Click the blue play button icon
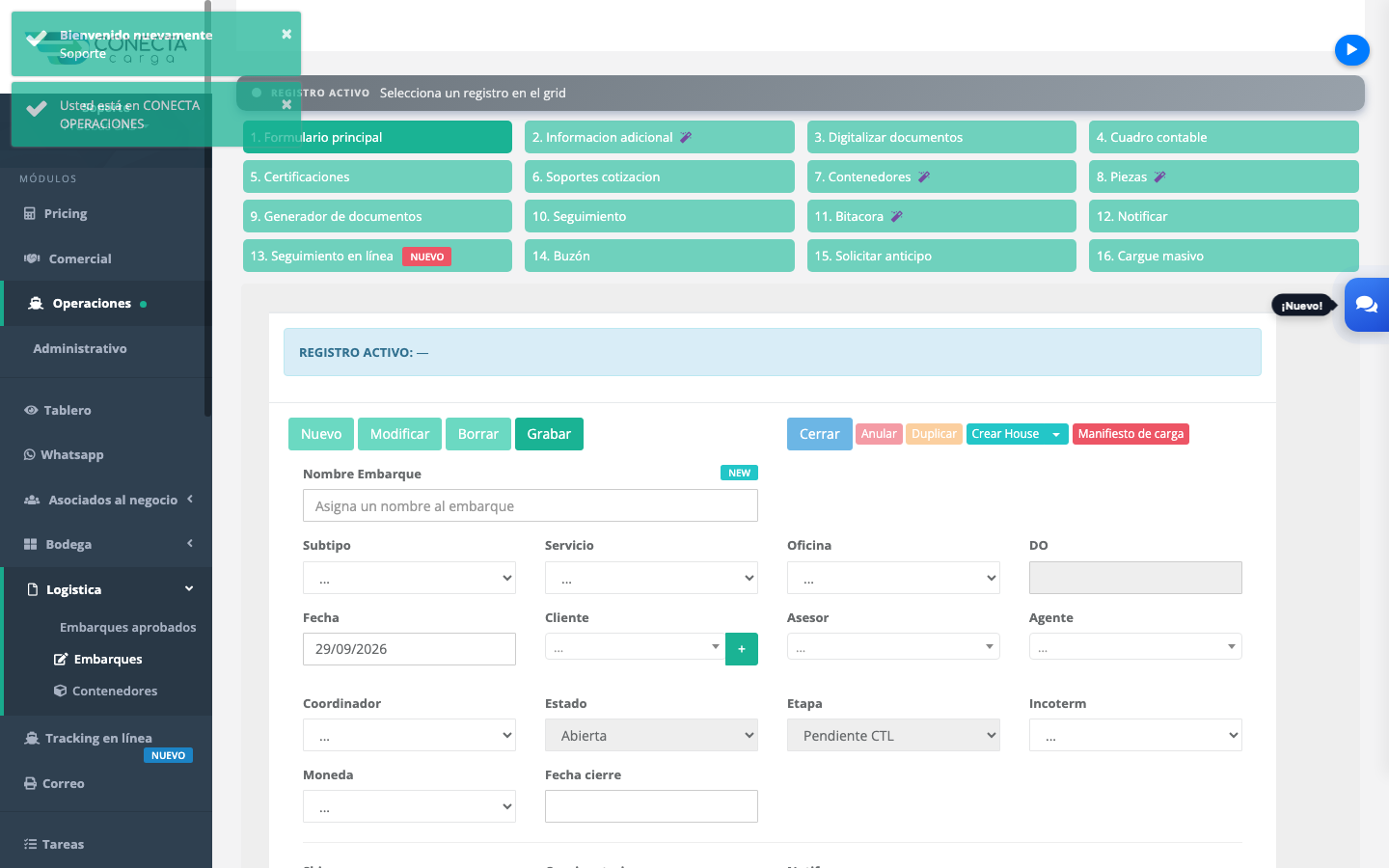This screenshot has width=1389, height=868. pos(1351,50)
